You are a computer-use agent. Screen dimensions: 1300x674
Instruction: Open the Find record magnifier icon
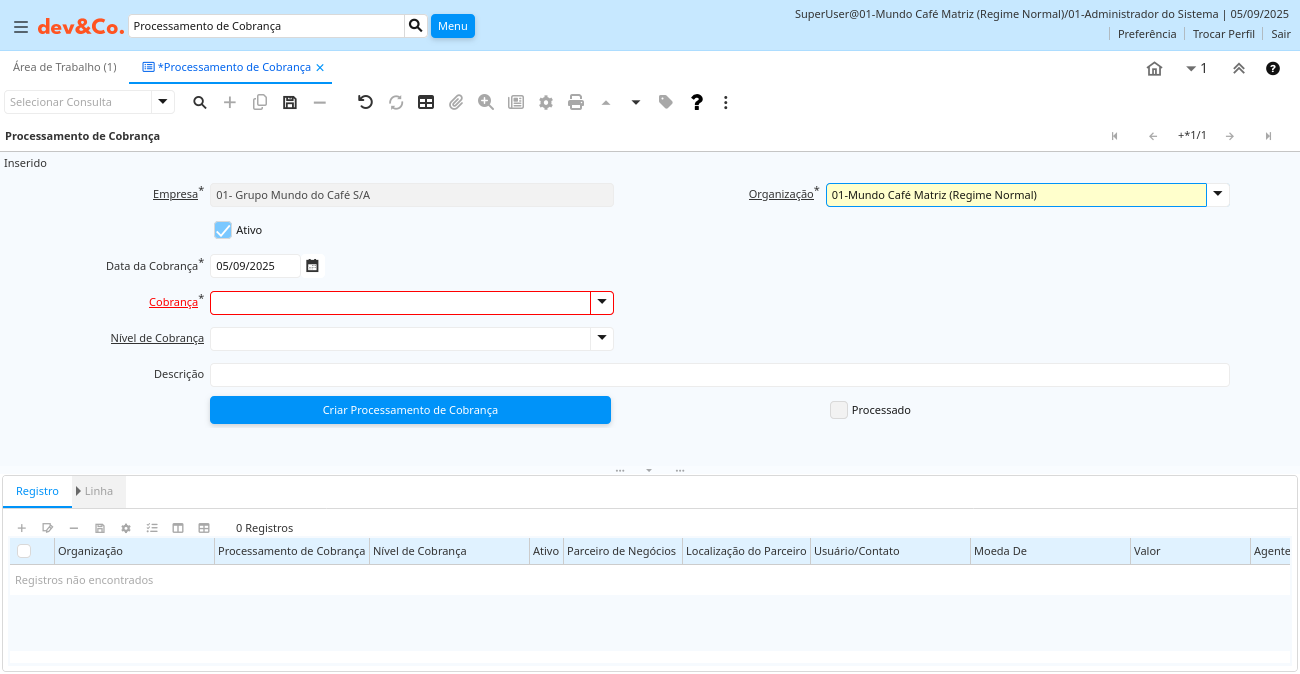pos(200,102)
